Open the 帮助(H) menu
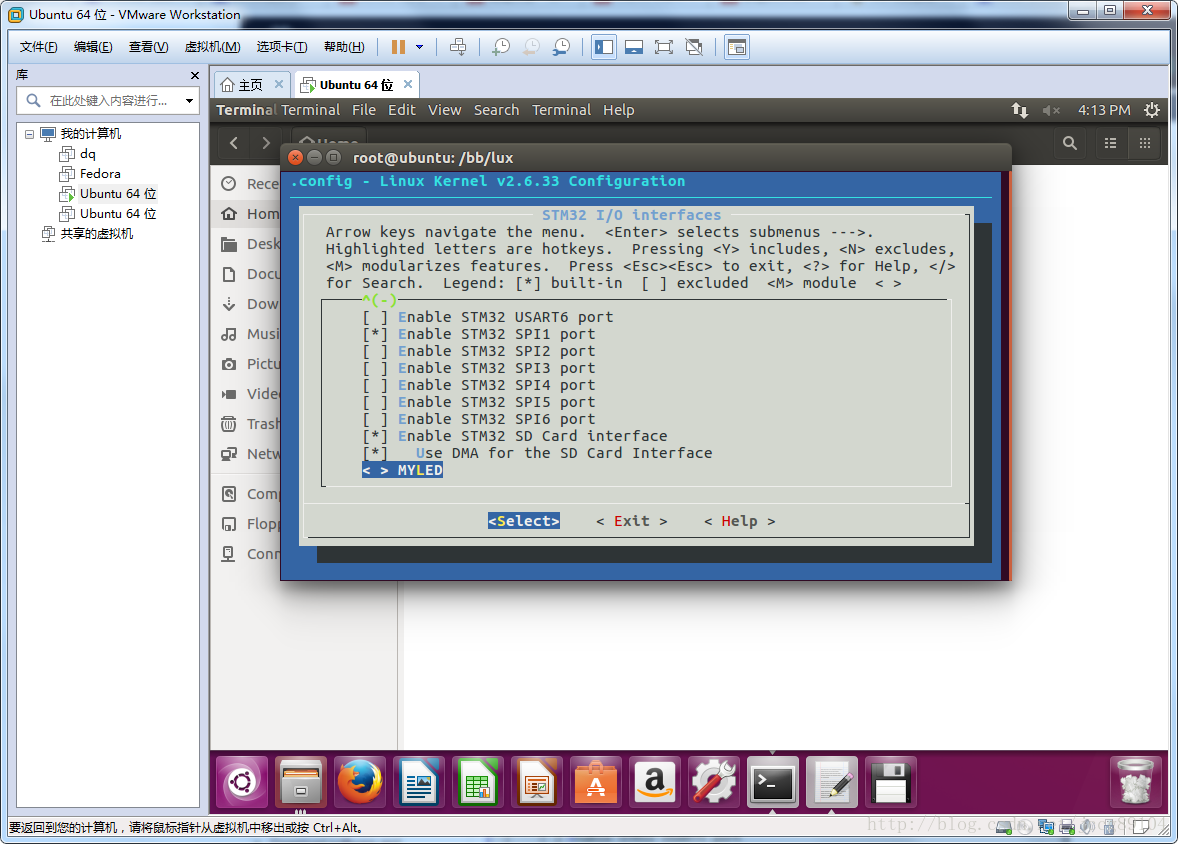This screenshot has width=1178, height=844. point(344,47)
